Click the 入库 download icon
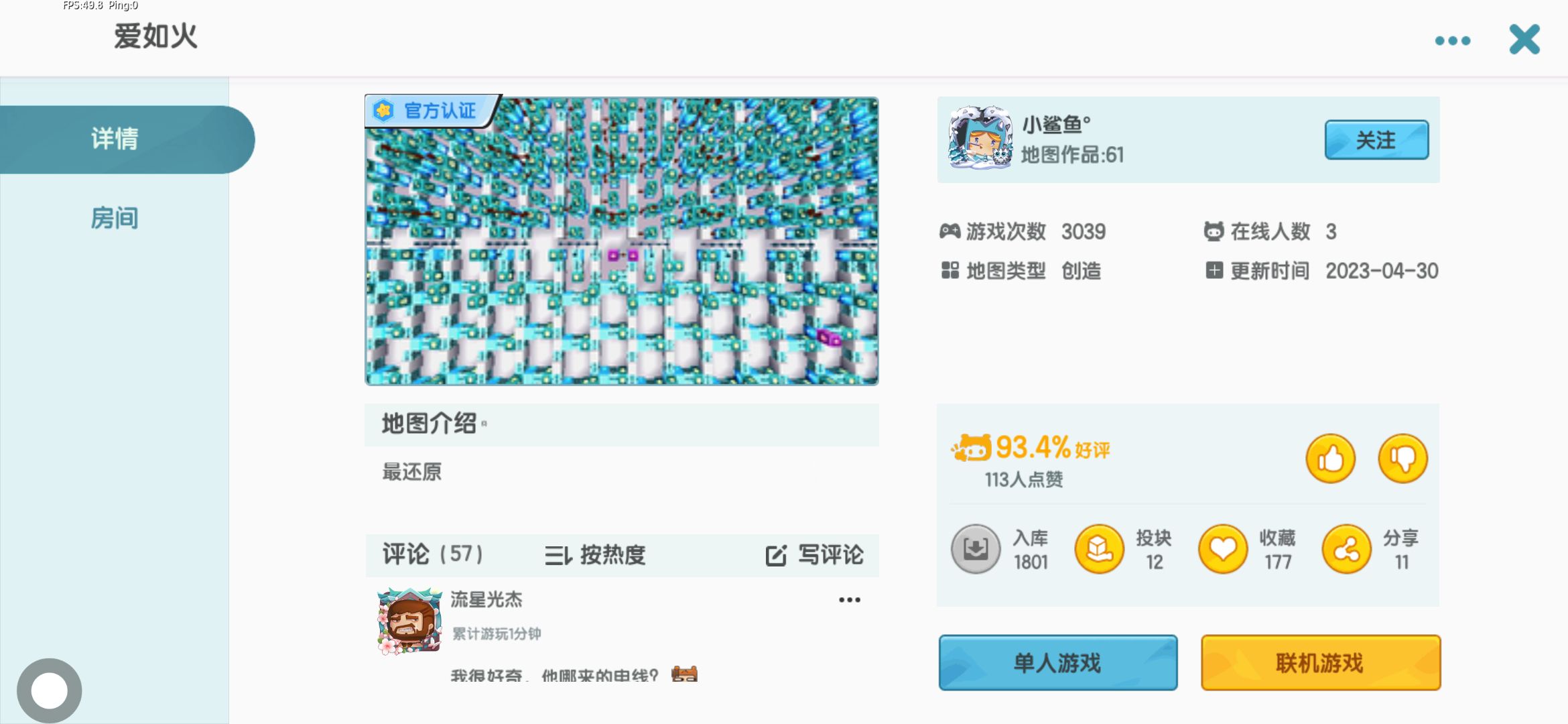Viewport: 1568px width, 724px height. 976,549
